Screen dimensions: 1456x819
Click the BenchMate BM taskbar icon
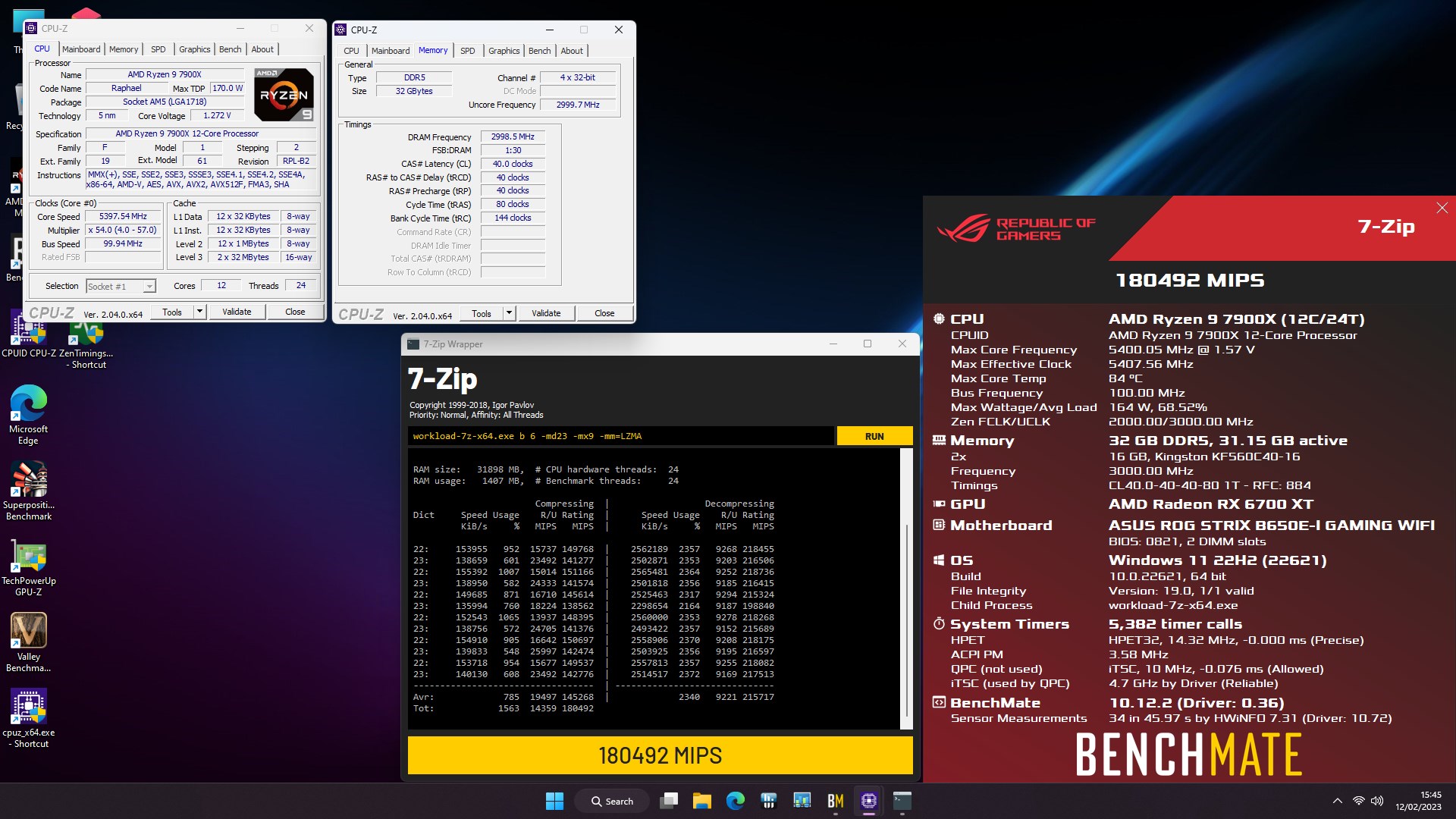(x=836, y=801)
